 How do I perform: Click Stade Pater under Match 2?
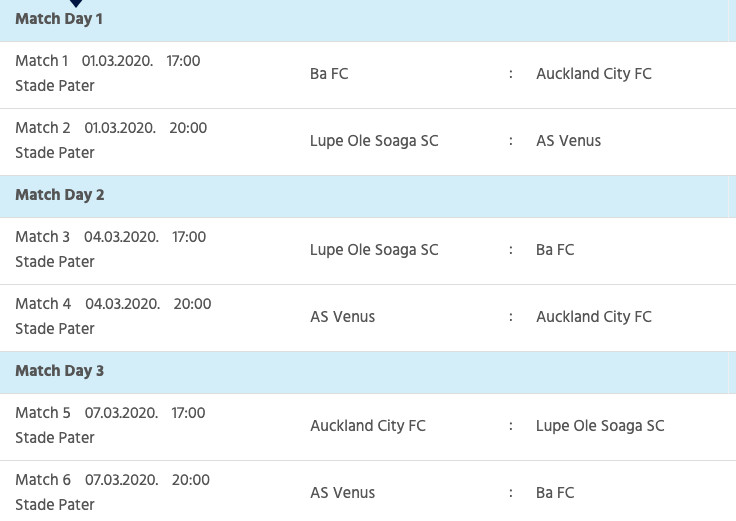pyautogui.click(x=55, y=153)
